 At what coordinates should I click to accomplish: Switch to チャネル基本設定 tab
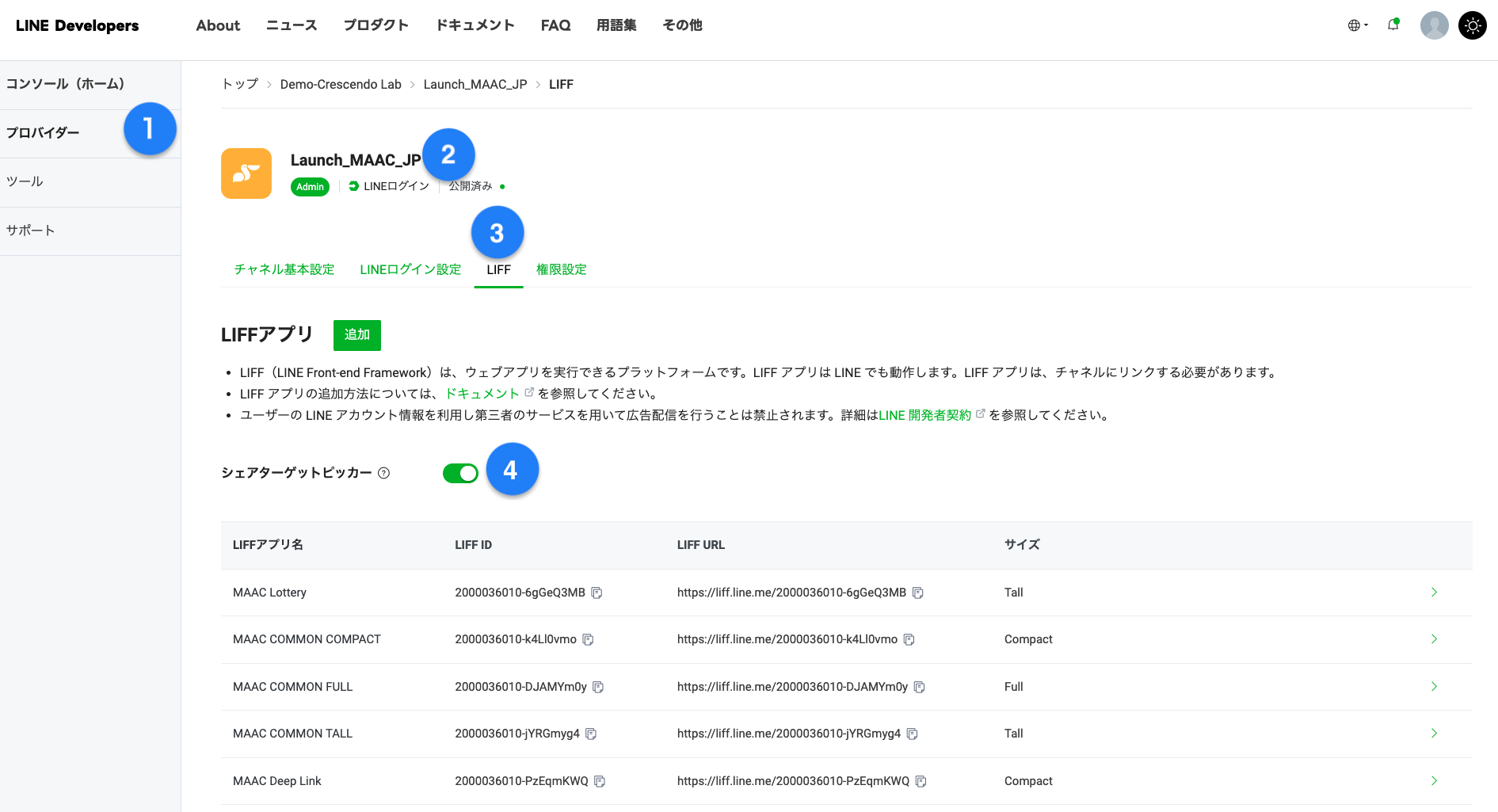click(x=284, y=269)
